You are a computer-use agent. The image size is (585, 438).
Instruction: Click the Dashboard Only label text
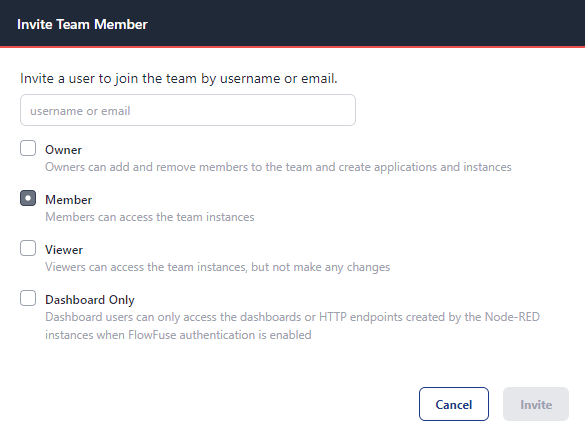pos(90,300)
